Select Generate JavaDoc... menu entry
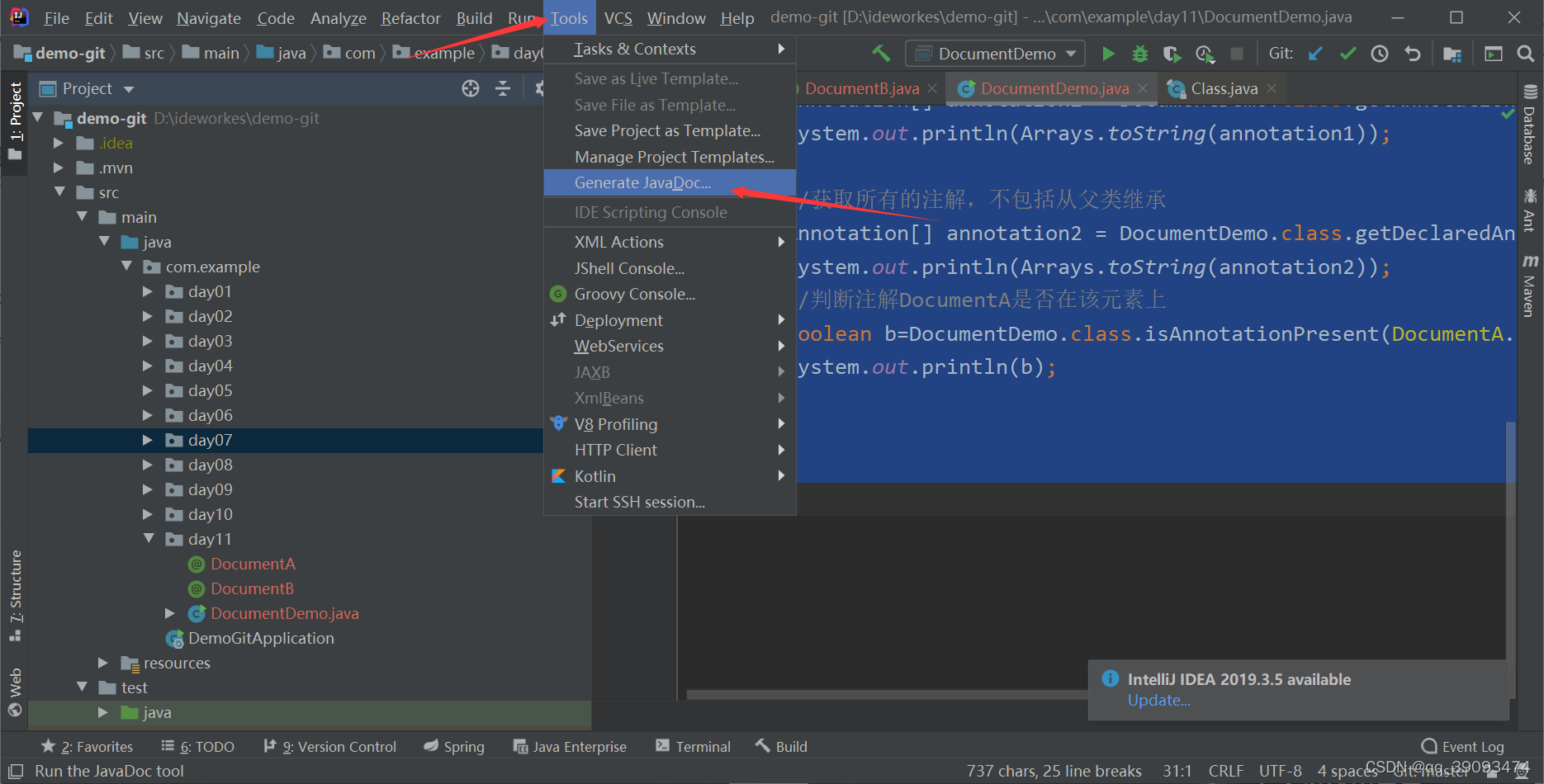This screenshot has width=1544, height=784. (x=670, y=182)
